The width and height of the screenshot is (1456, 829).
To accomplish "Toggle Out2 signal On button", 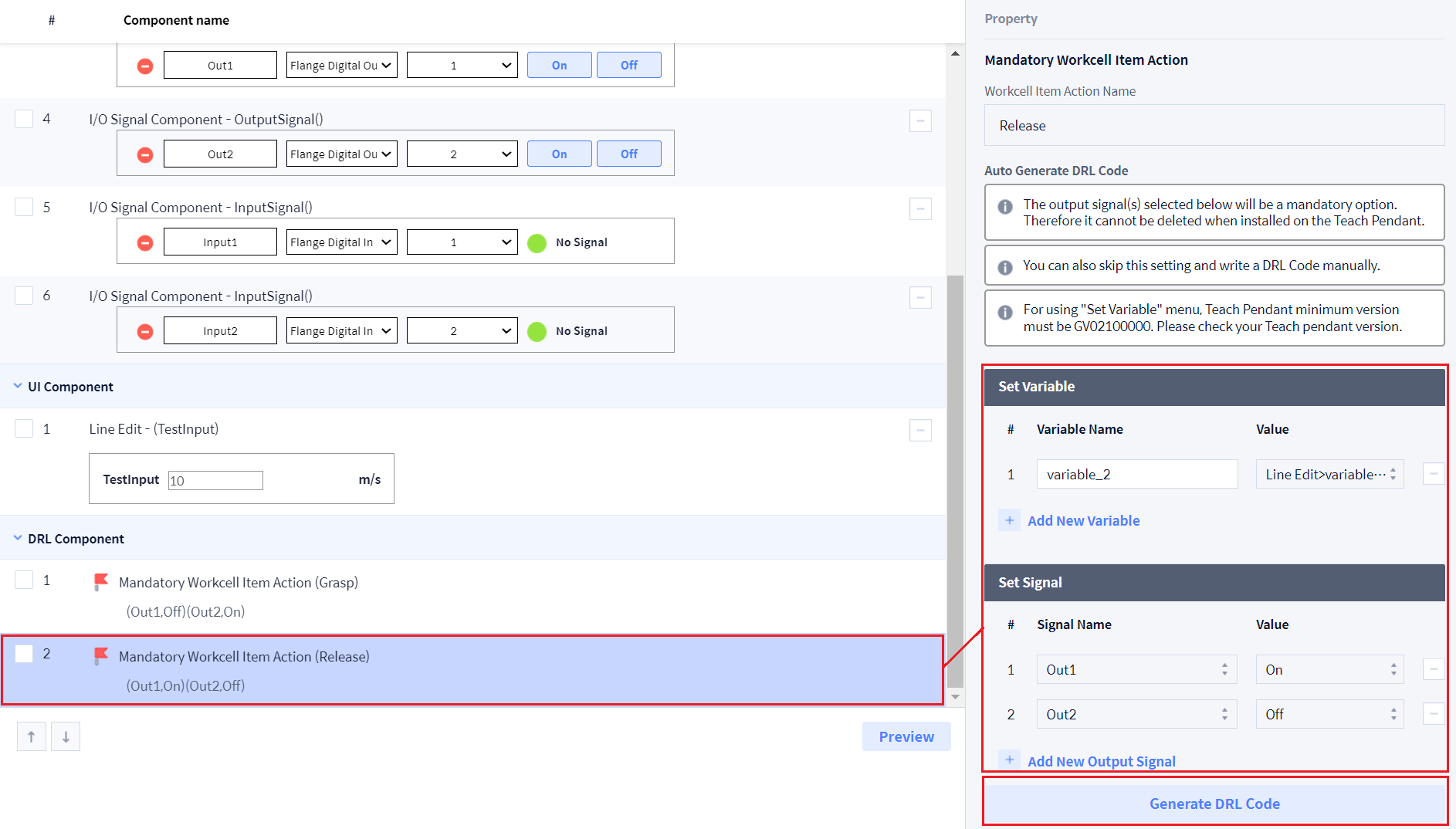I will click(559, 154).
